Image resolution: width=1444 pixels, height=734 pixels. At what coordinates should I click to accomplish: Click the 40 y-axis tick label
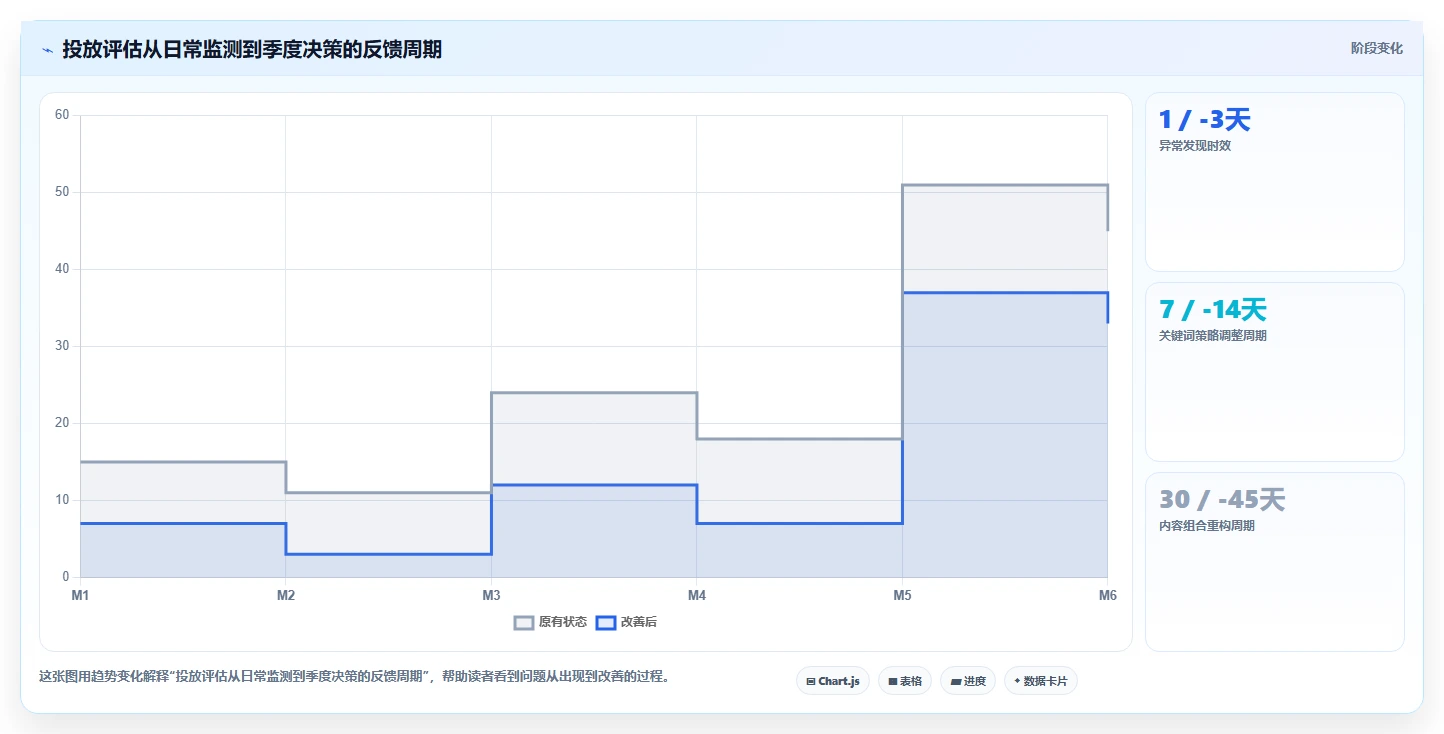(62, 269)
